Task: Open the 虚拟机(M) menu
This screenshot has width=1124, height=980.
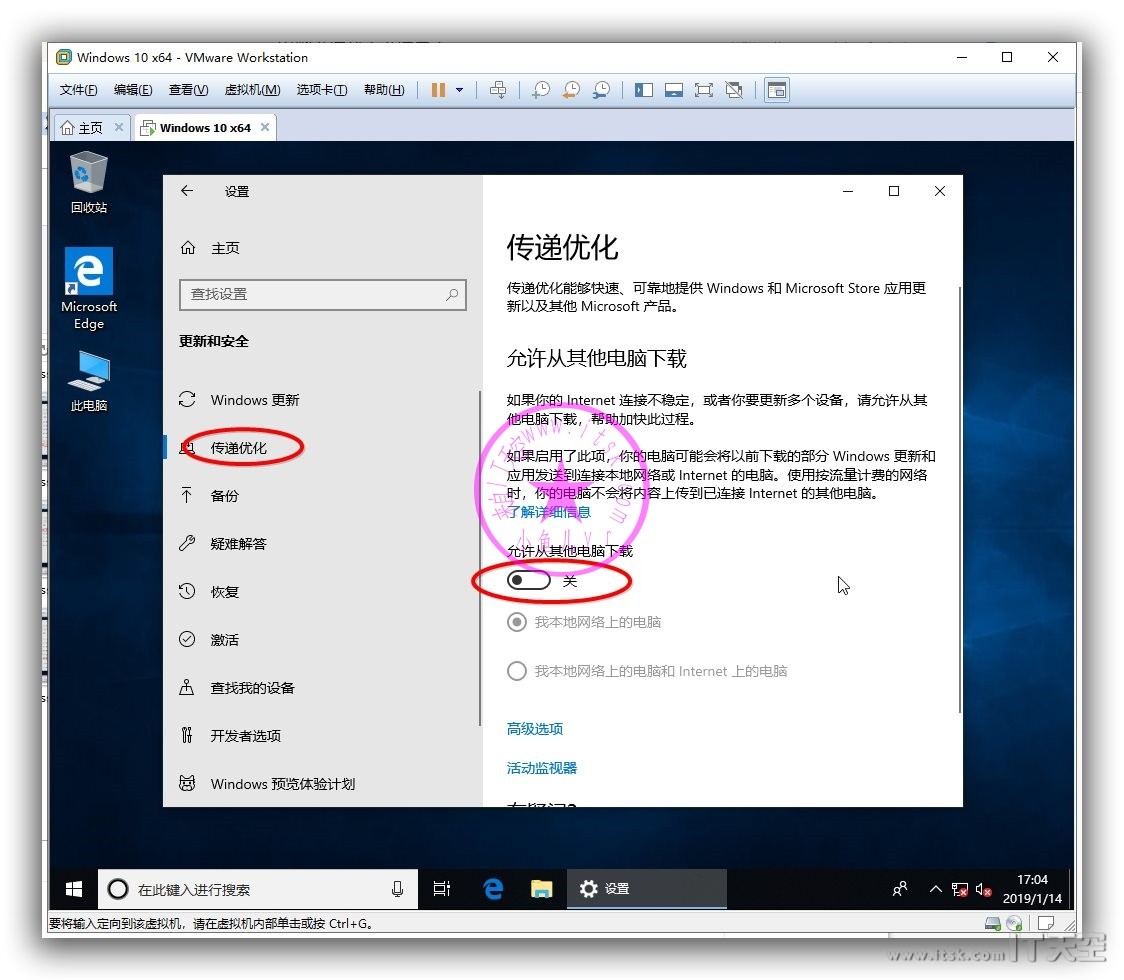Action: [252, 90]
